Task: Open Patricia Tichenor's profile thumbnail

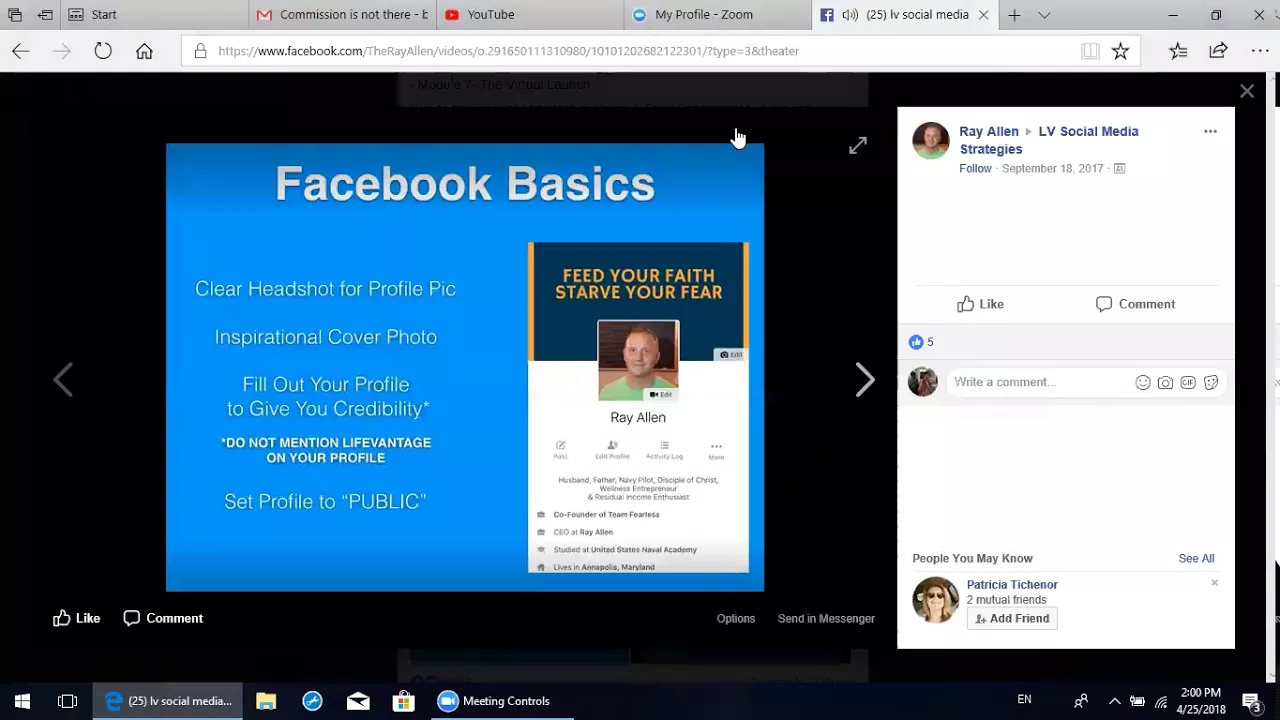Action: [x=935, y=600]
